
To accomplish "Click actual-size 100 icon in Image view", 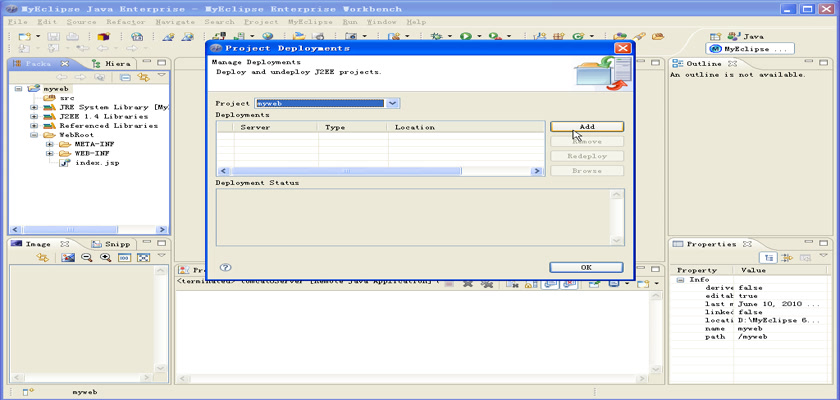I will pos(124,258).
